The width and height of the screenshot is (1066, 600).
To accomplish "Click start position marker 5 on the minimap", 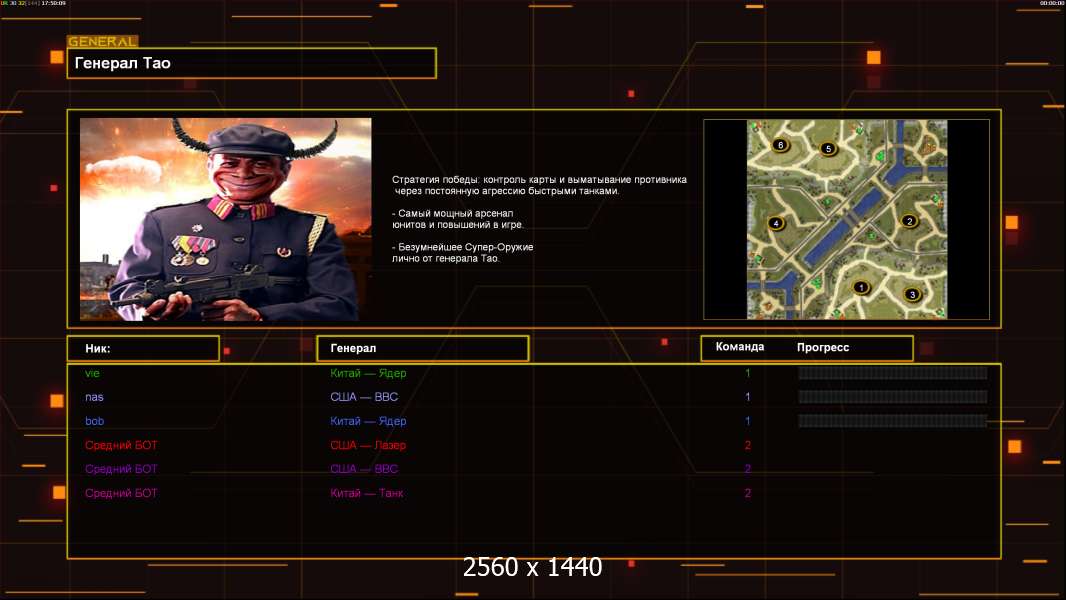I will coord(828,148).
